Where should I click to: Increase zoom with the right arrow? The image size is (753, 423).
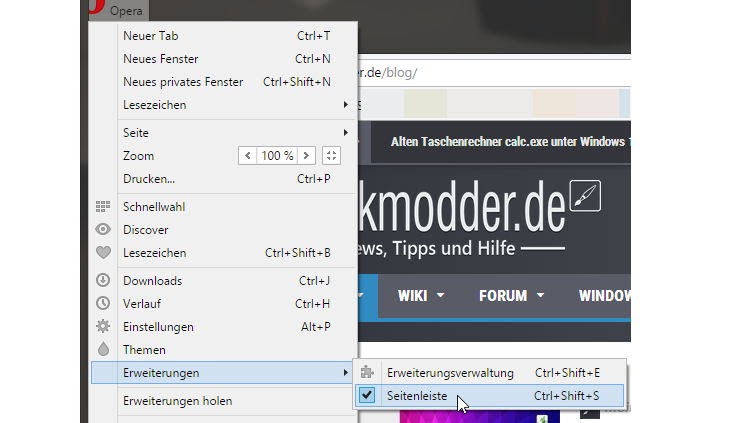tap(306, 156)
